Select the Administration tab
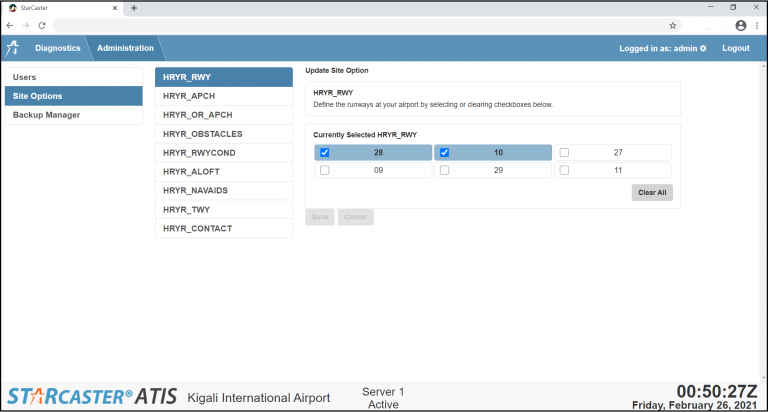The image size is (768, 412). click(125, 48)
